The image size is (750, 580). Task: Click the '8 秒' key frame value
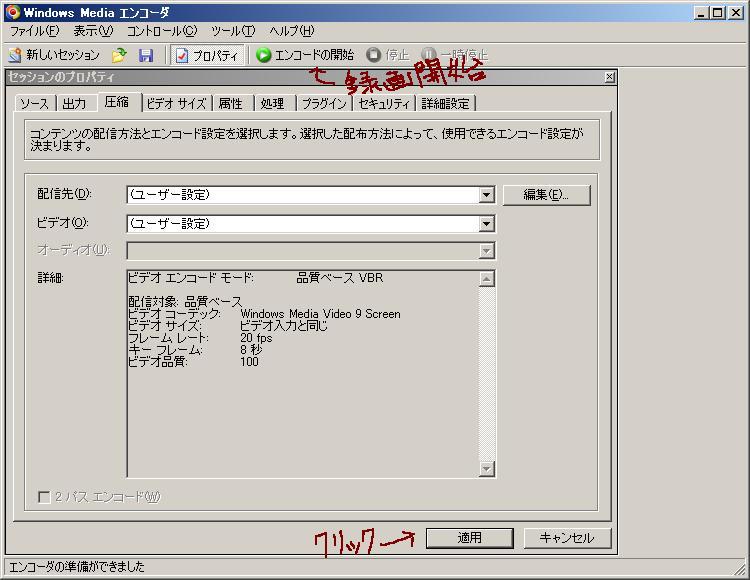coord(251,350)
